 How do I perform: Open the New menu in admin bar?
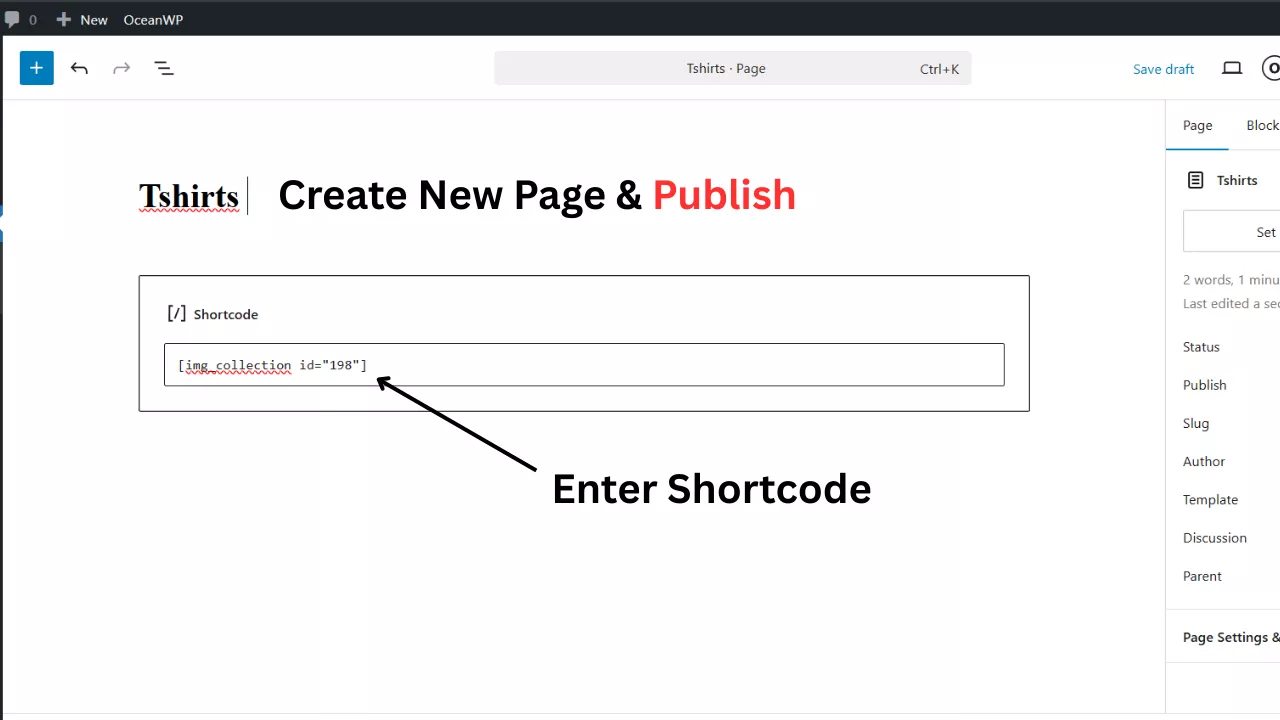pyautogui.click(x=82, y=19)
